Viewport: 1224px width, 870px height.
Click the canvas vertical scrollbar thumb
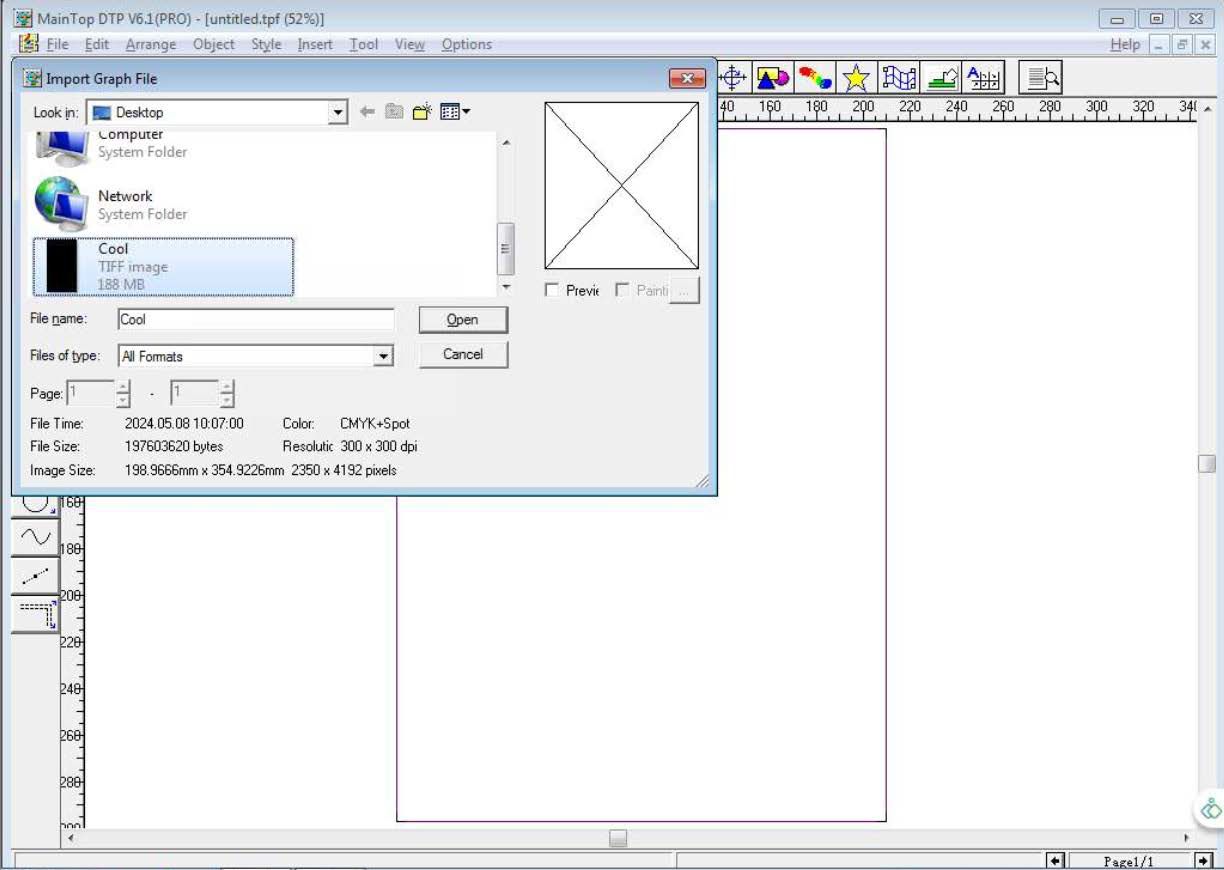point(1207,463)
